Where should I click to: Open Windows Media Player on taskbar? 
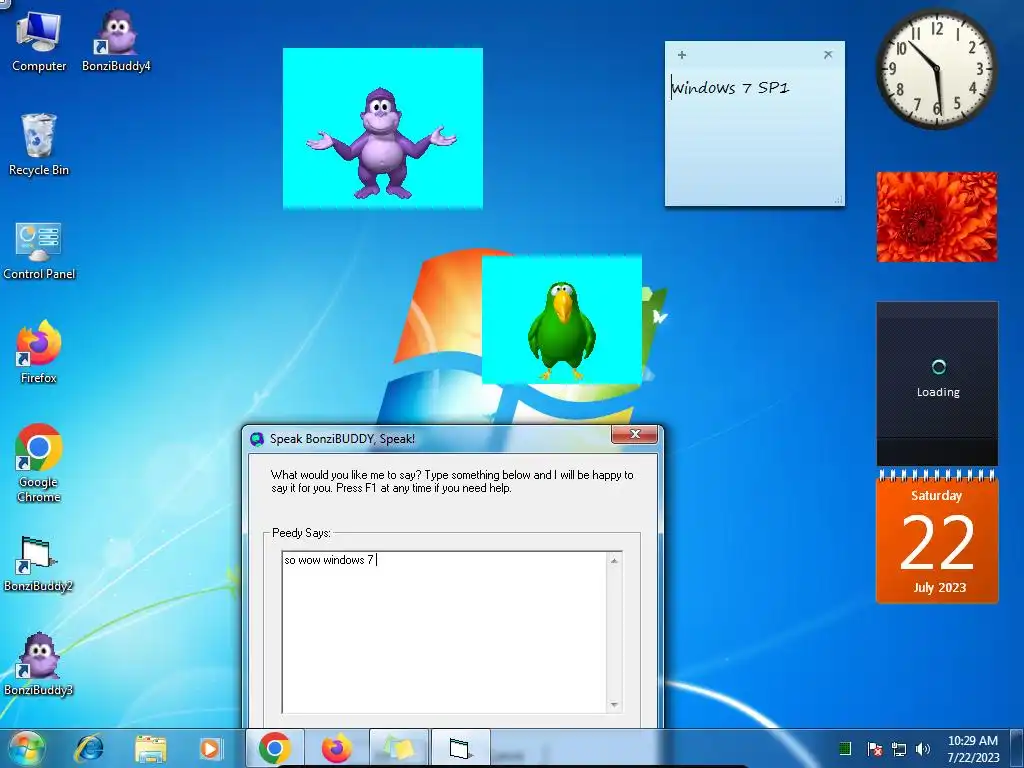coord(210,748)
